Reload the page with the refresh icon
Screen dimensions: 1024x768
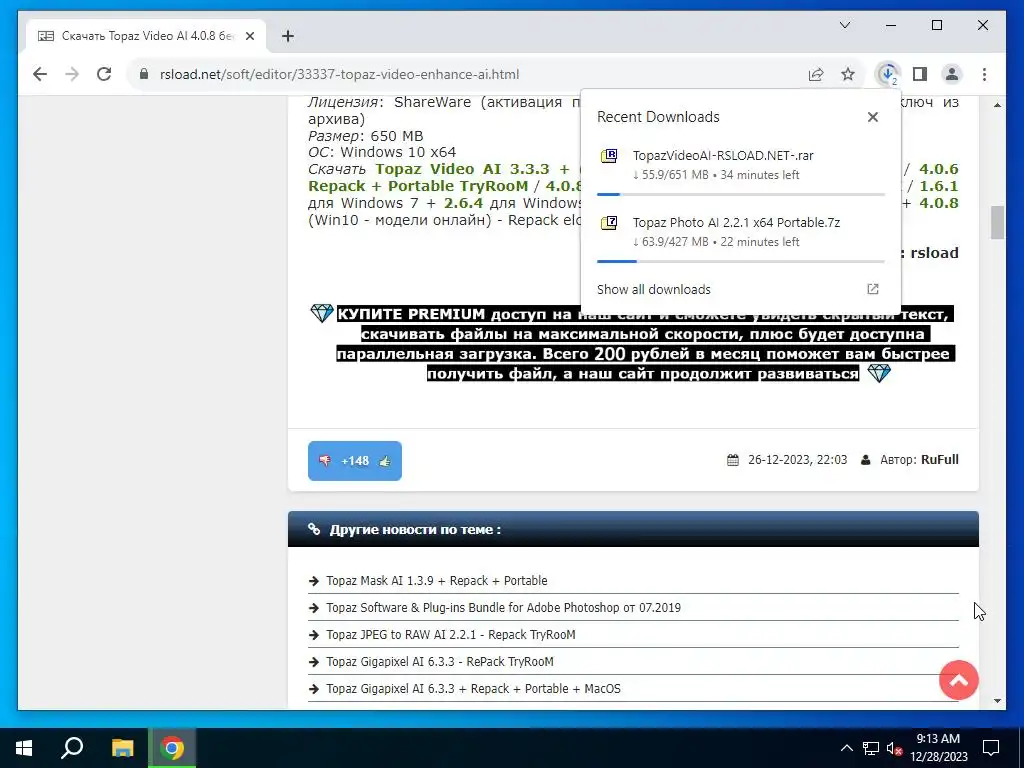coord(104,74)
